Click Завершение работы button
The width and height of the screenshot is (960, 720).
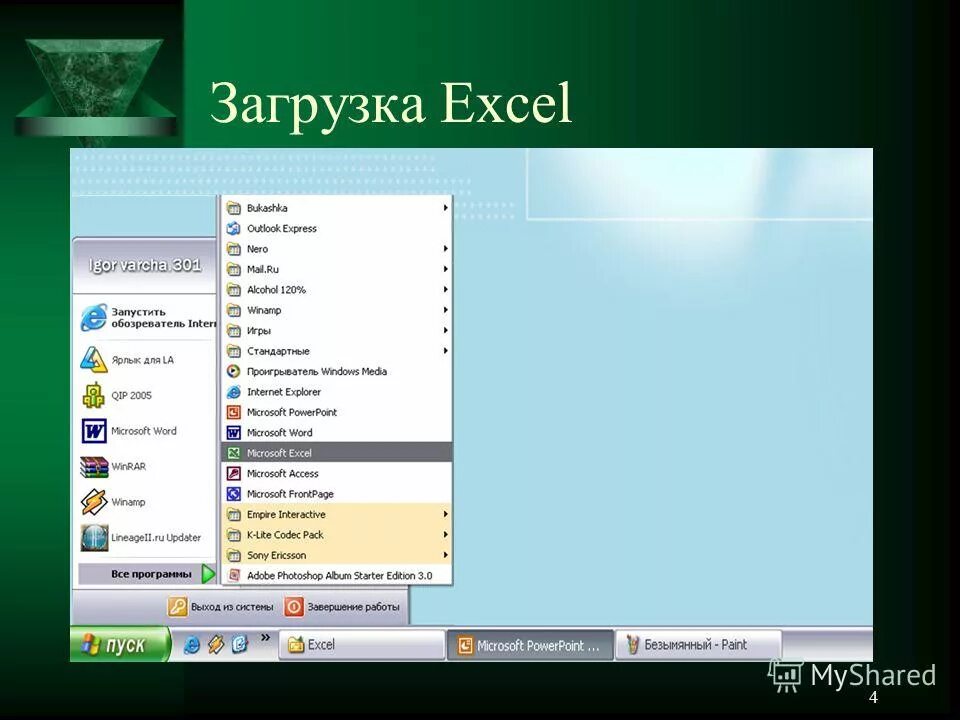[x=342, y=607]
